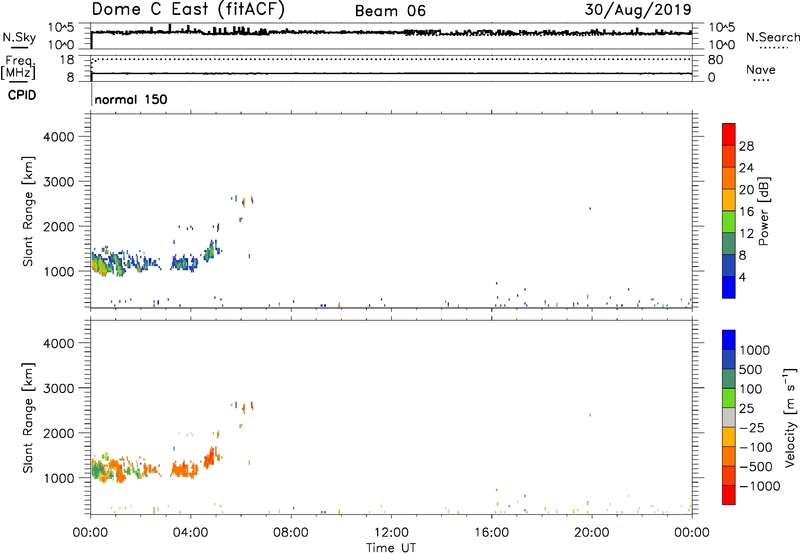
Task: Click the "Slant Range [km]" label of the velocity panel
Action: [28, 417]
